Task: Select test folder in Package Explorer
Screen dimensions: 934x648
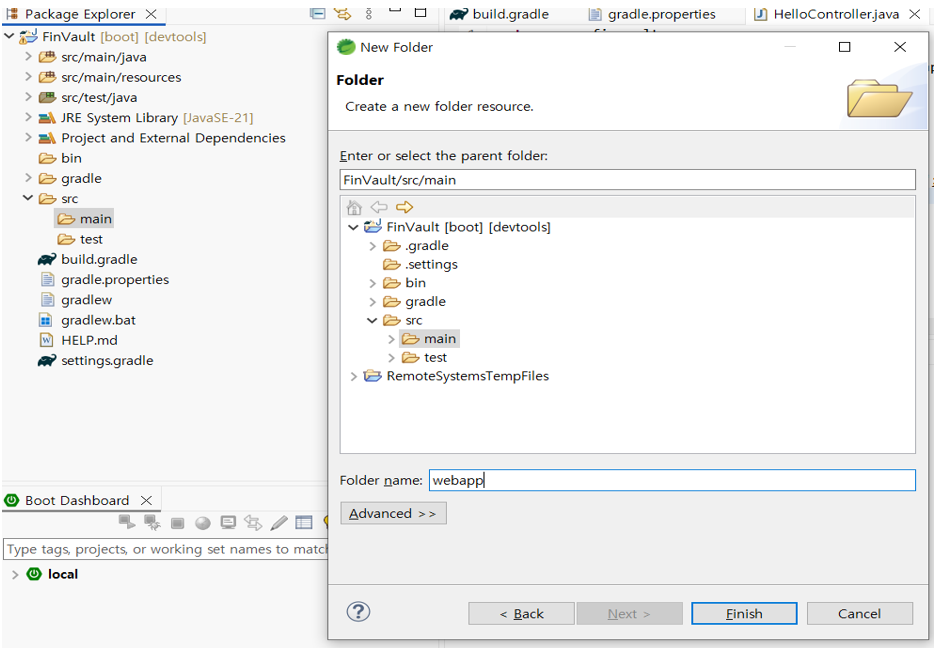Action: click(80, 239)
